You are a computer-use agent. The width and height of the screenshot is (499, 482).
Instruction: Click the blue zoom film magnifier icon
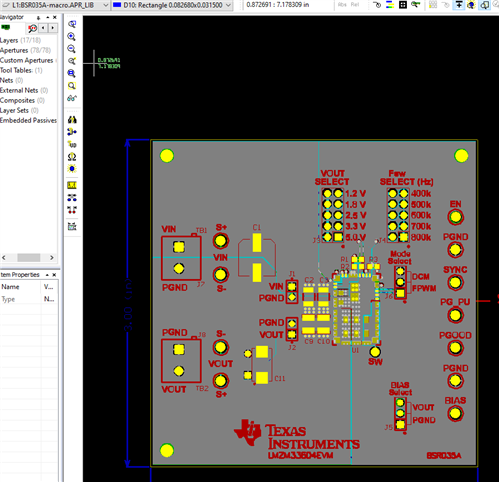pyautogui.click(x=72, y=73)
